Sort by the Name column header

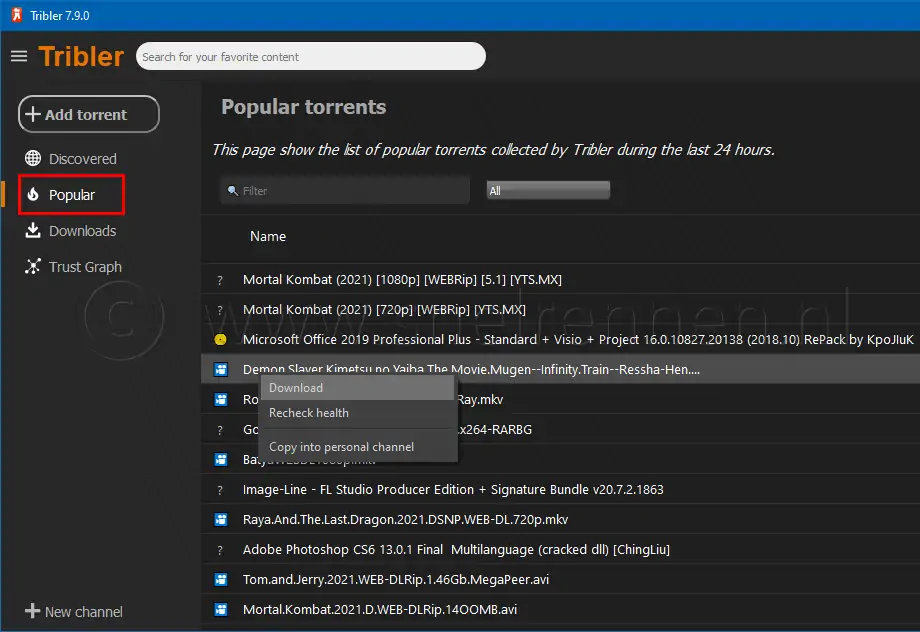point(268,236)
